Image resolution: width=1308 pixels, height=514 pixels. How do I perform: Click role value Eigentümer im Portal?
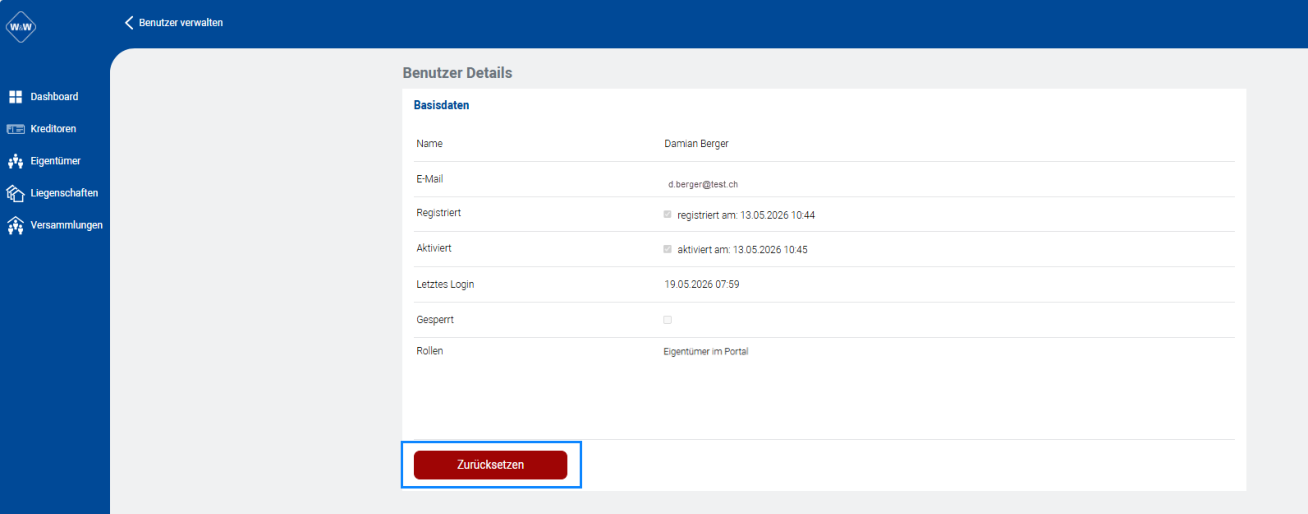705,352
